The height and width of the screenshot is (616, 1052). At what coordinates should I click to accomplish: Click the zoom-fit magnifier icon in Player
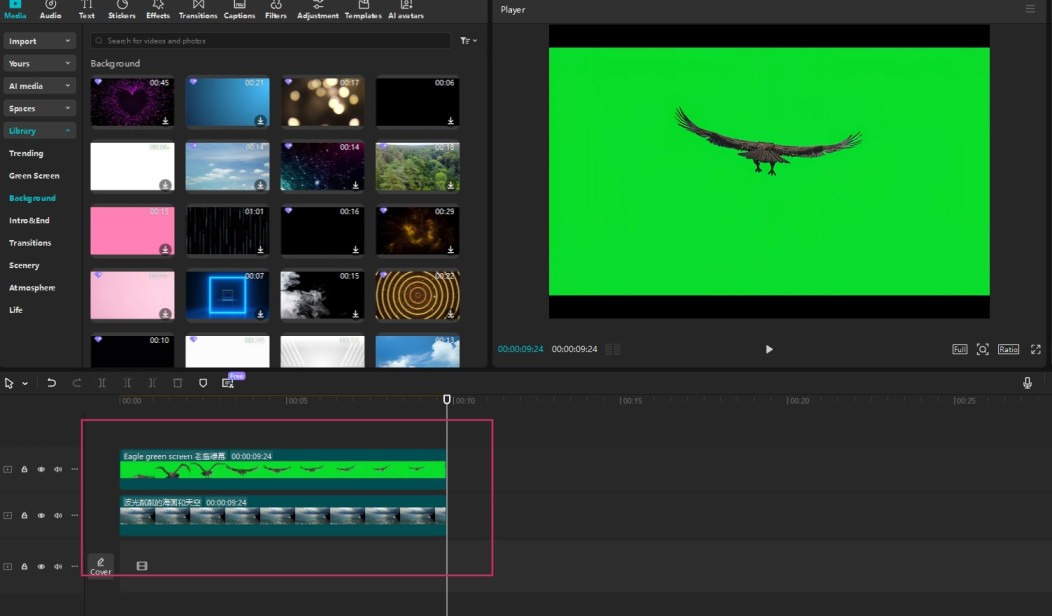[982, 349]
